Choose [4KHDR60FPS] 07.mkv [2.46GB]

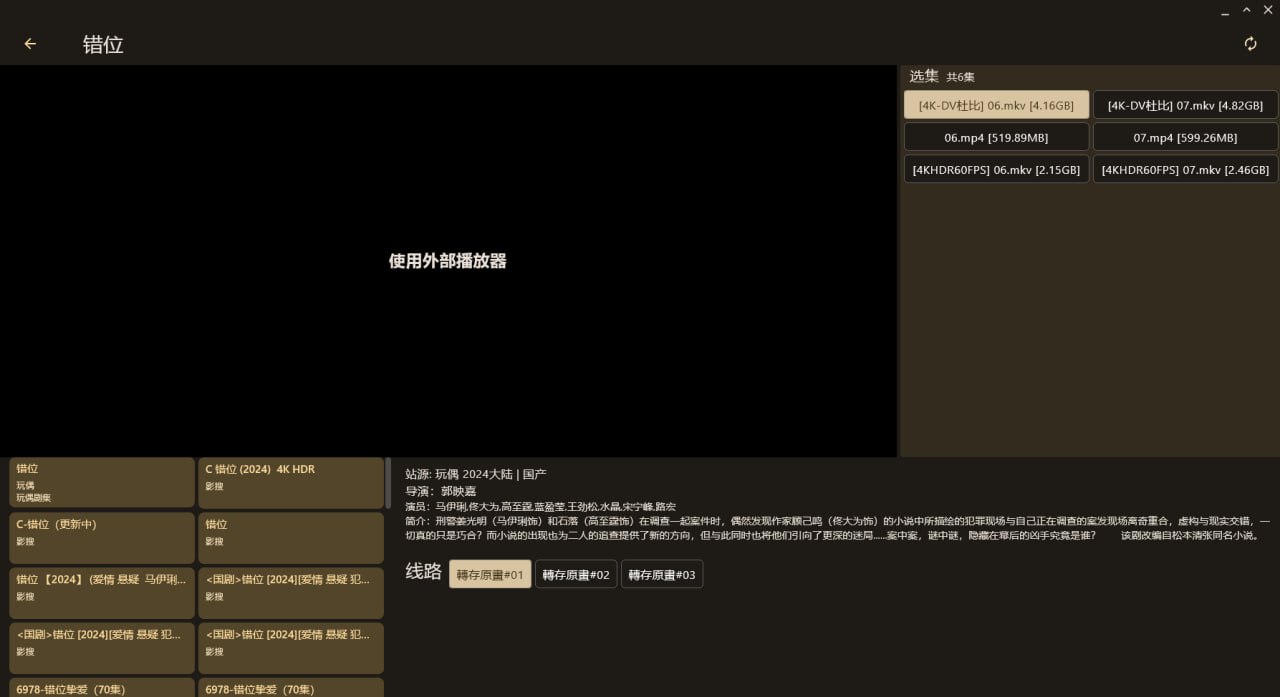pos(1185,169)
